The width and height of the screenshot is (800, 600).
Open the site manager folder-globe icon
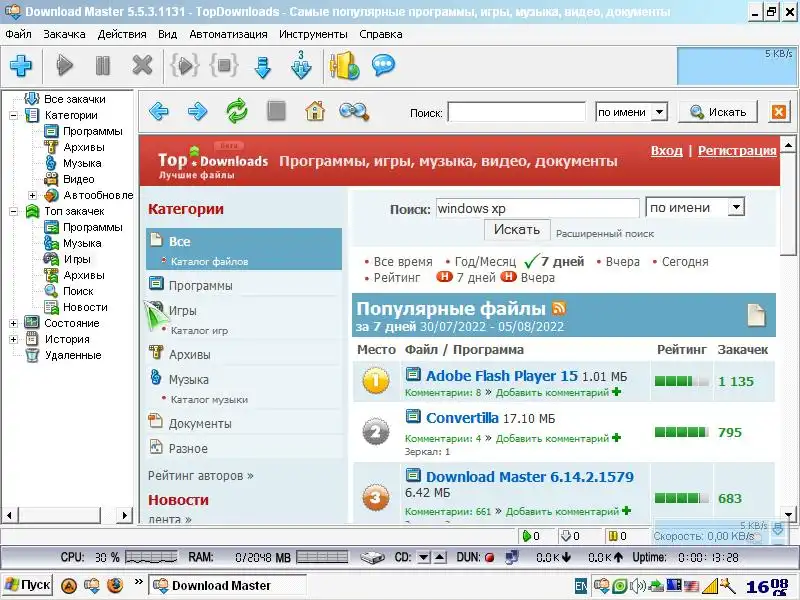coord(344,65)
